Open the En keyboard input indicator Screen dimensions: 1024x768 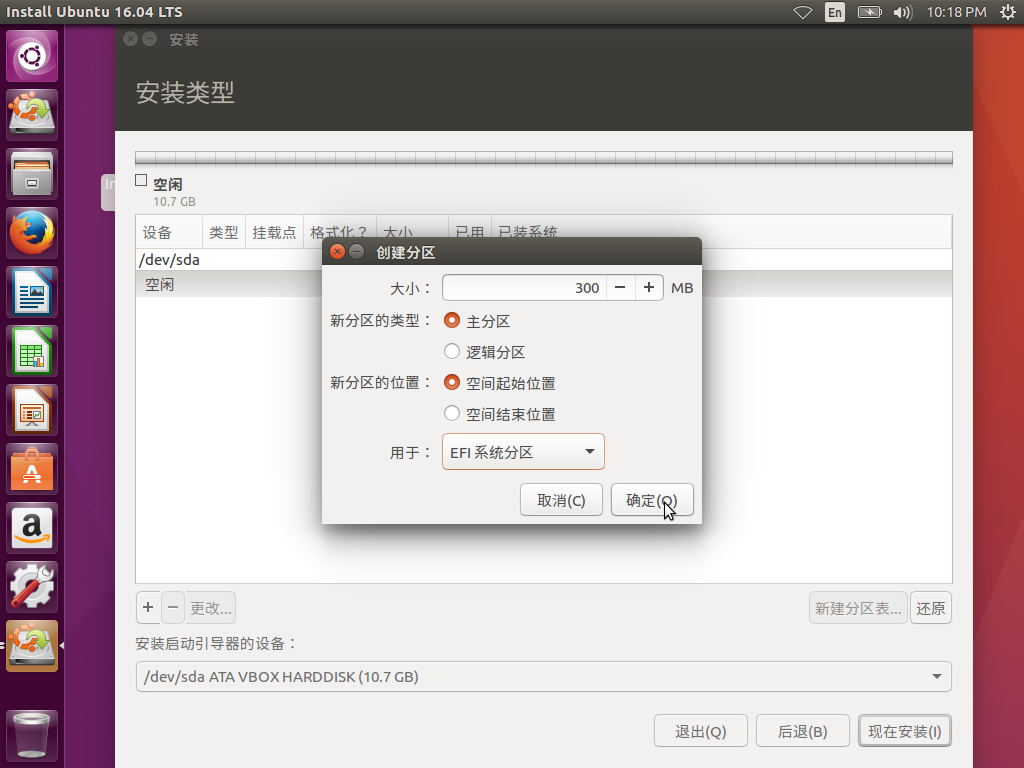[835, 12]
